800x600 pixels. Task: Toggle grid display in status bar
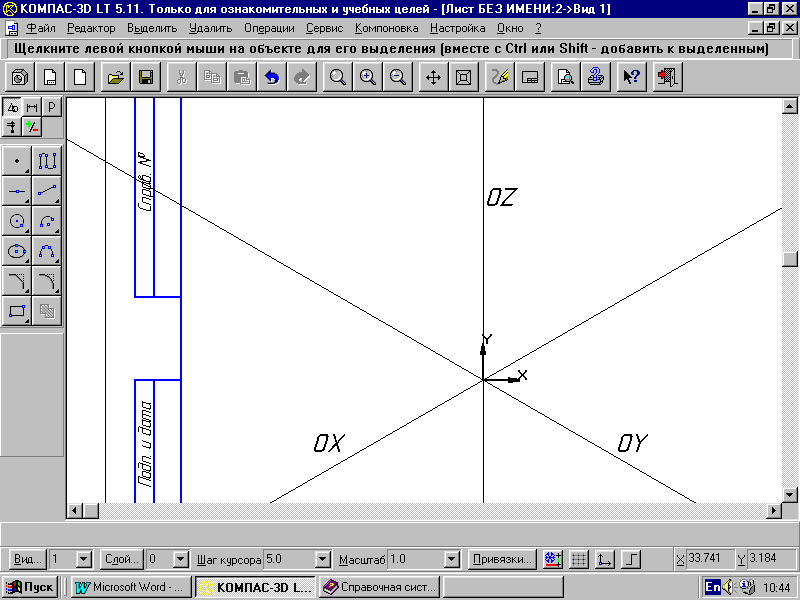[x=579, y=560]
